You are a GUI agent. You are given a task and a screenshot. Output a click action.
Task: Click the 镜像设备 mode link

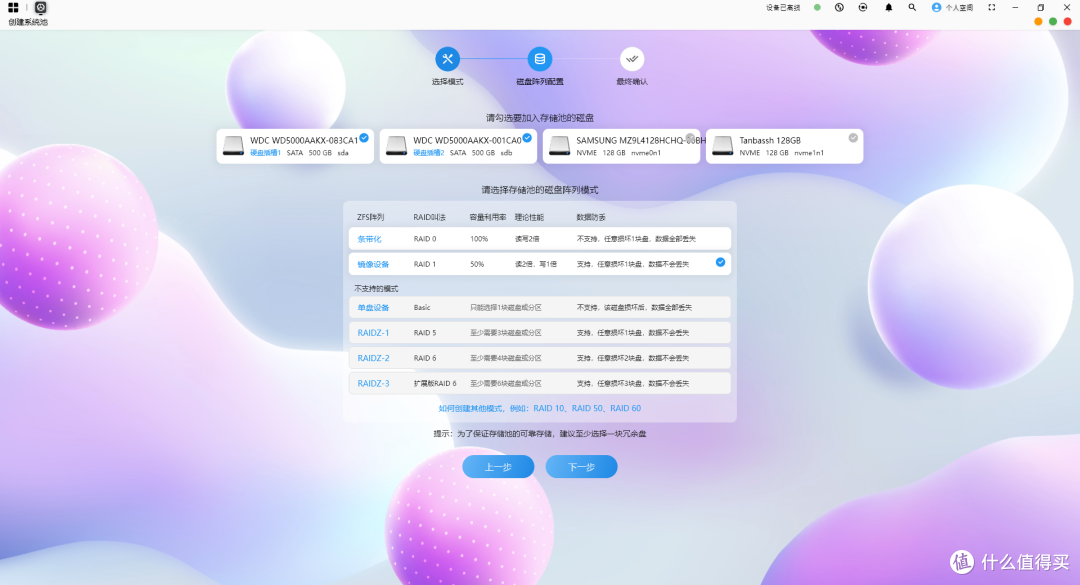pyautogui.click(x=373, y=264)
